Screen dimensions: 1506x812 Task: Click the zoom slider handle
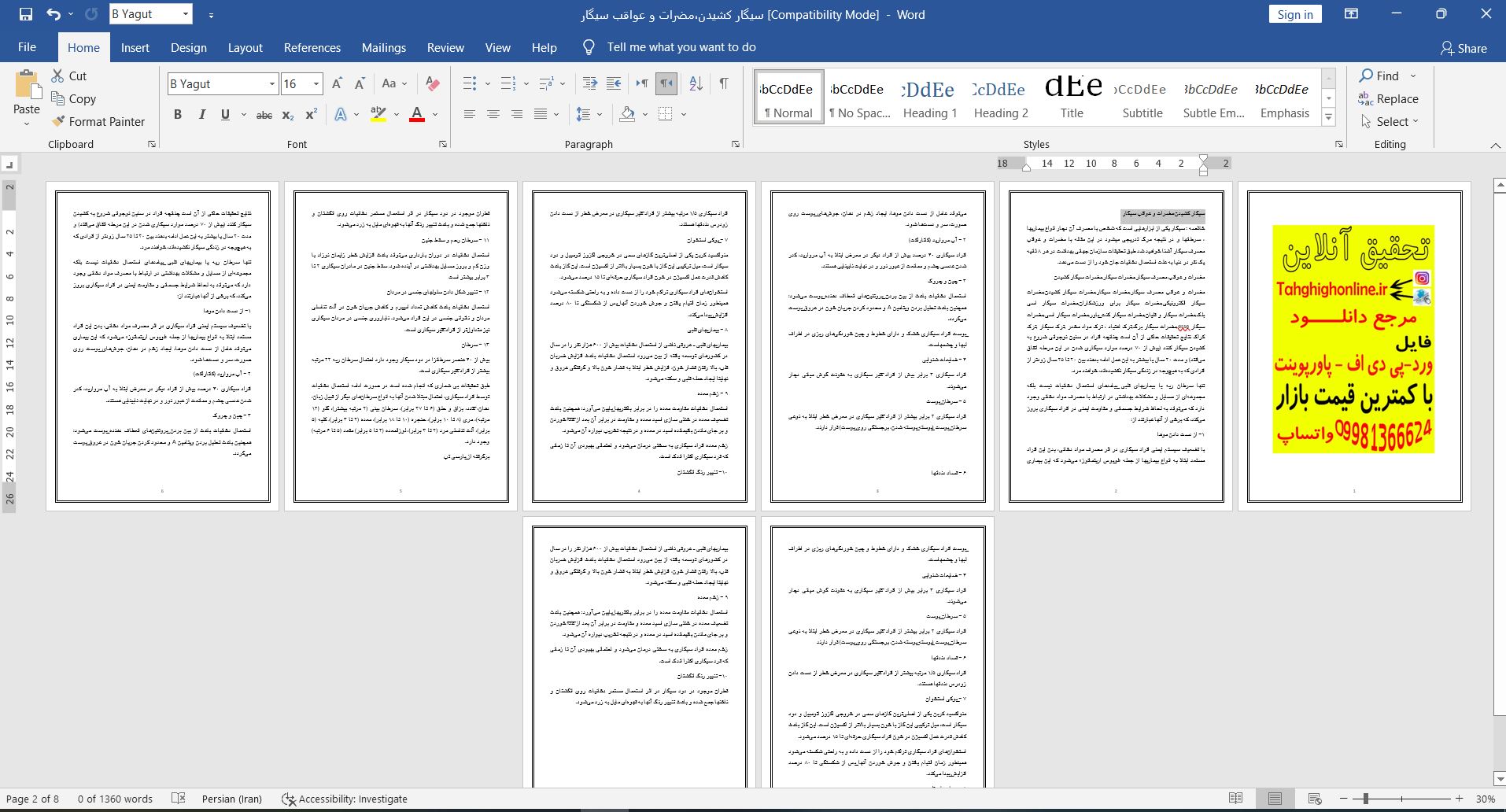click(1366, 799)
